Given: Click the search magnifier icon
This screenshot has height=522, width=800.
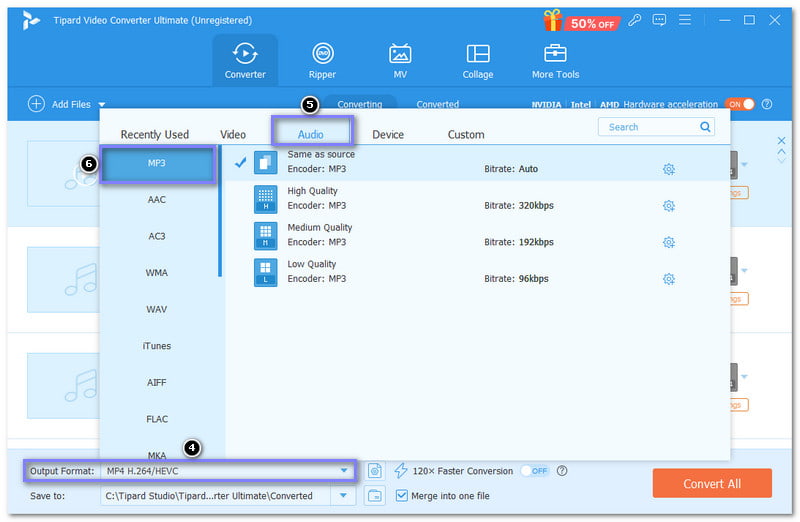Looking at the screenshot, I should [x=705, y=127].
